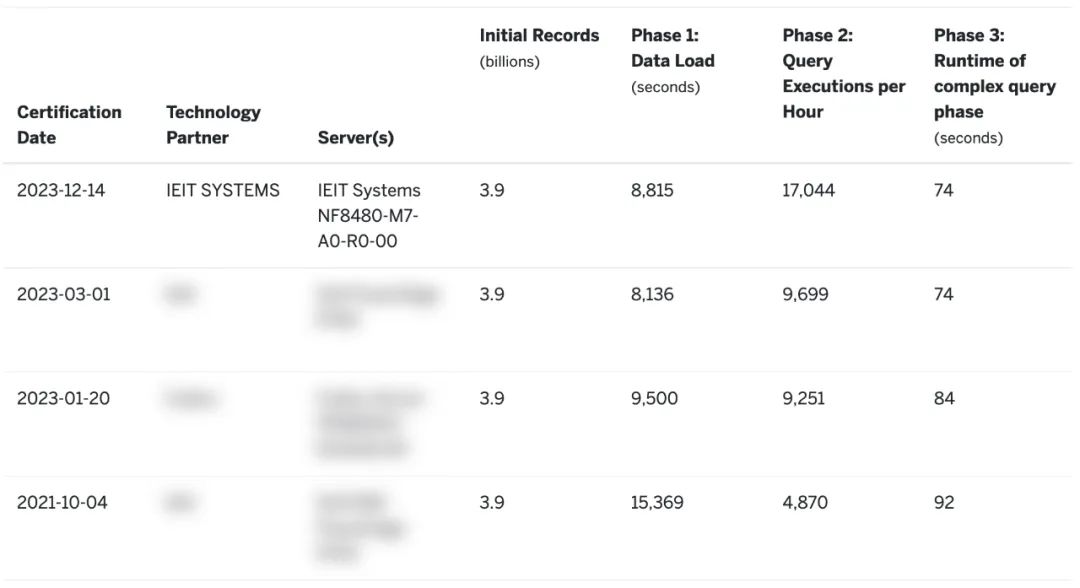Click the 8,136 data load value

click(x=652, y=294)
